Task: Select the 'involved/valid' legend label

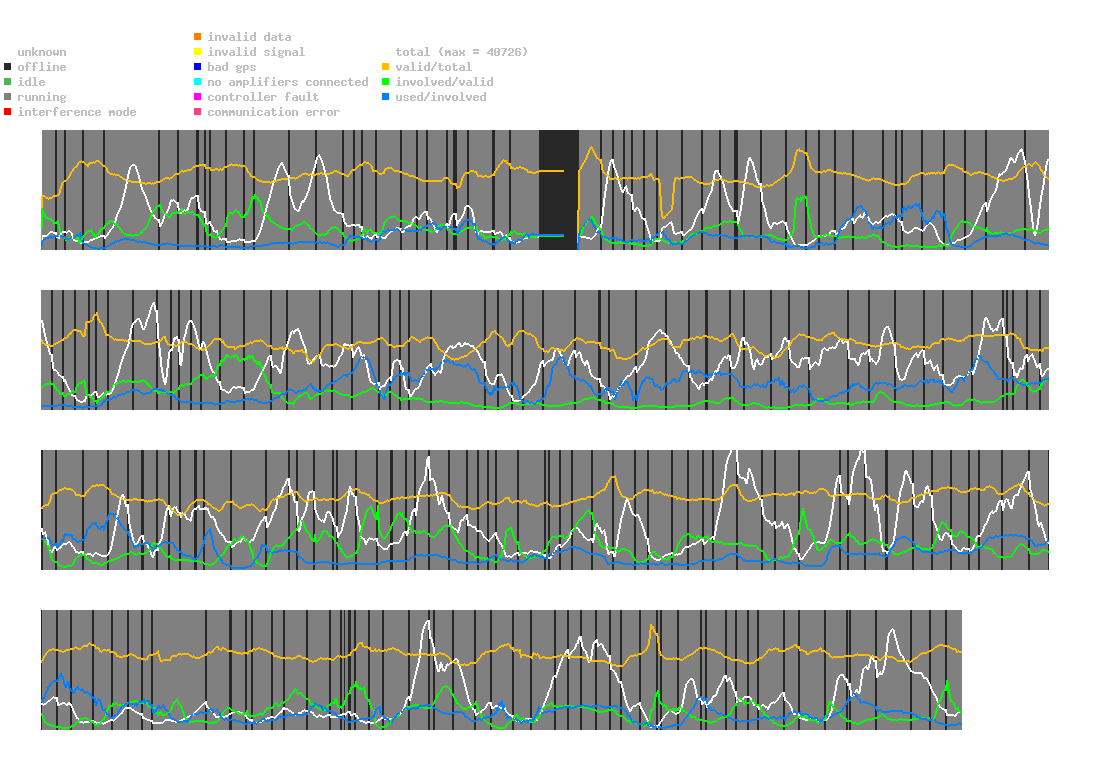Action: tap(444, 82)
